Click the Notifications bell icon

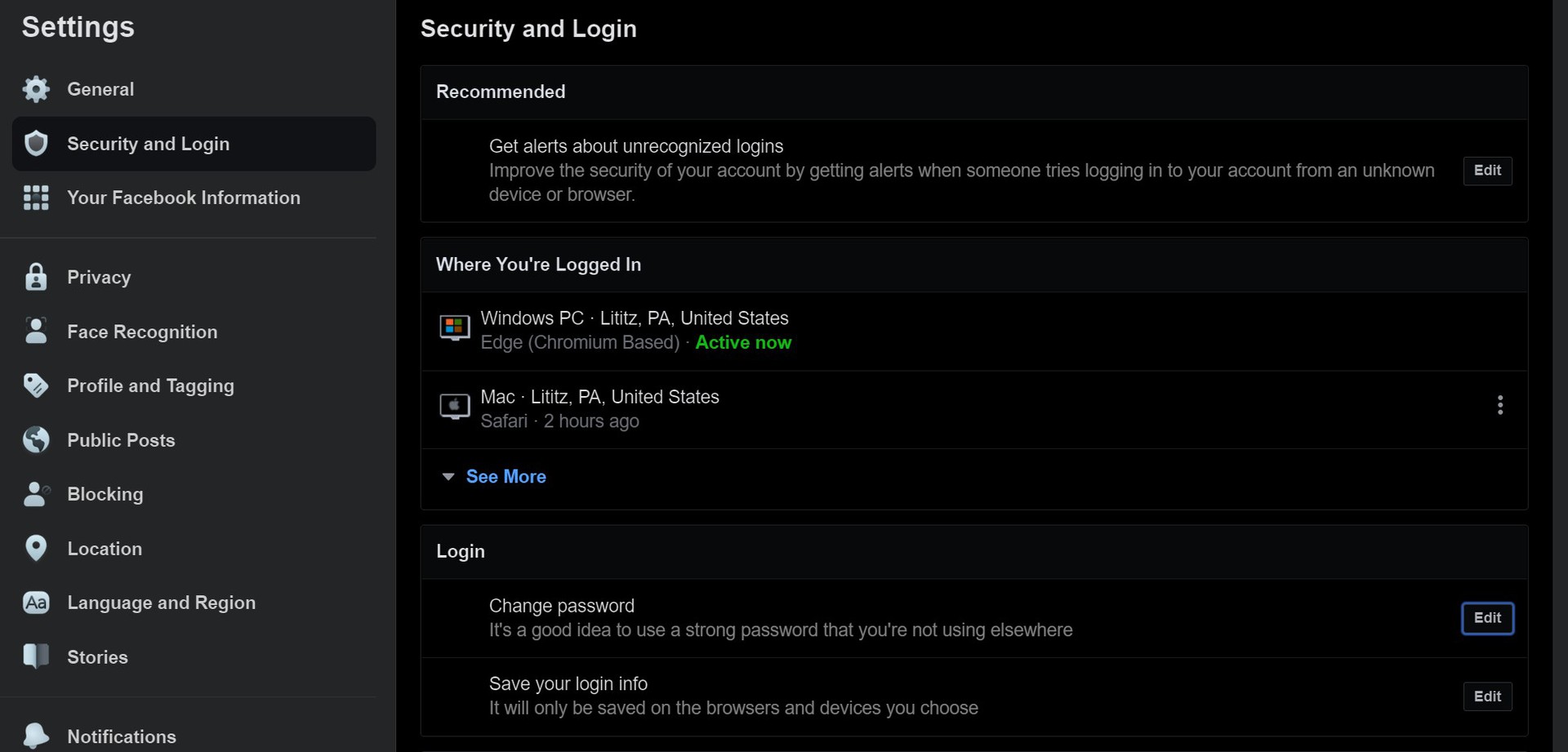(36, 736)
